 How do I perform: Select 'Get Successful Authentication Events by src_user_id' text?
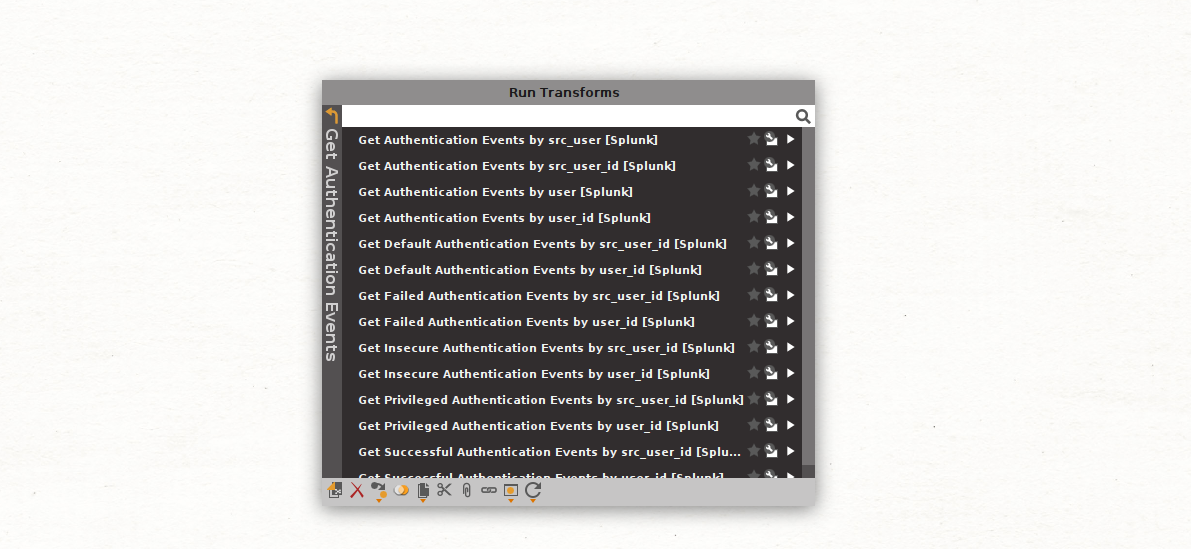525,452
